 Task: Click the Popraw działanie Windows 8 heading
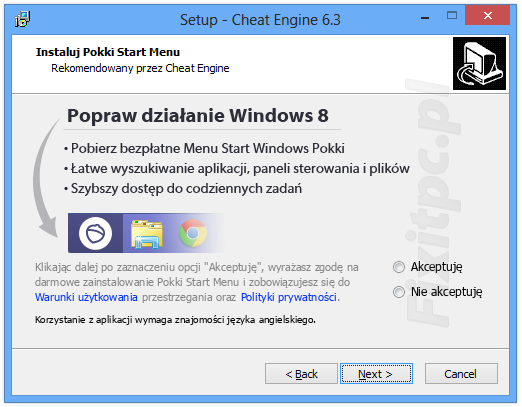tap(198, 116)
